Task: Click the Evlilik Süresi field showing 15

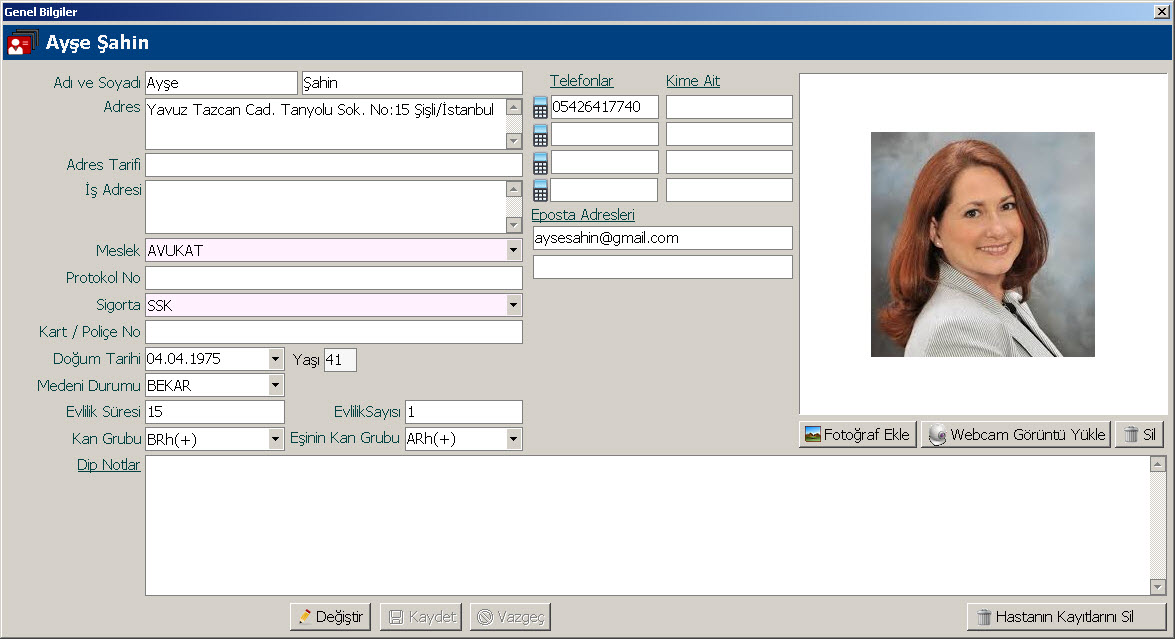Action: coord(214,412)
